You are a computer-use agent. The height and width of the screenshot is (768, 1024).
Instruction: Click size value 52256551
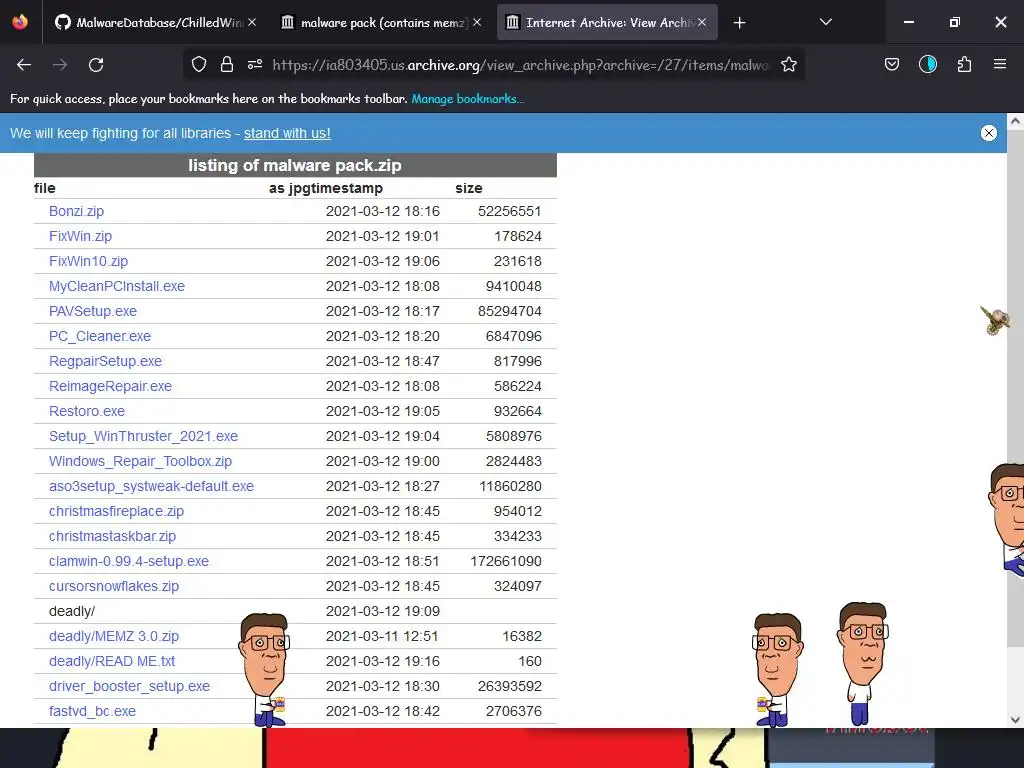(509, 211)
